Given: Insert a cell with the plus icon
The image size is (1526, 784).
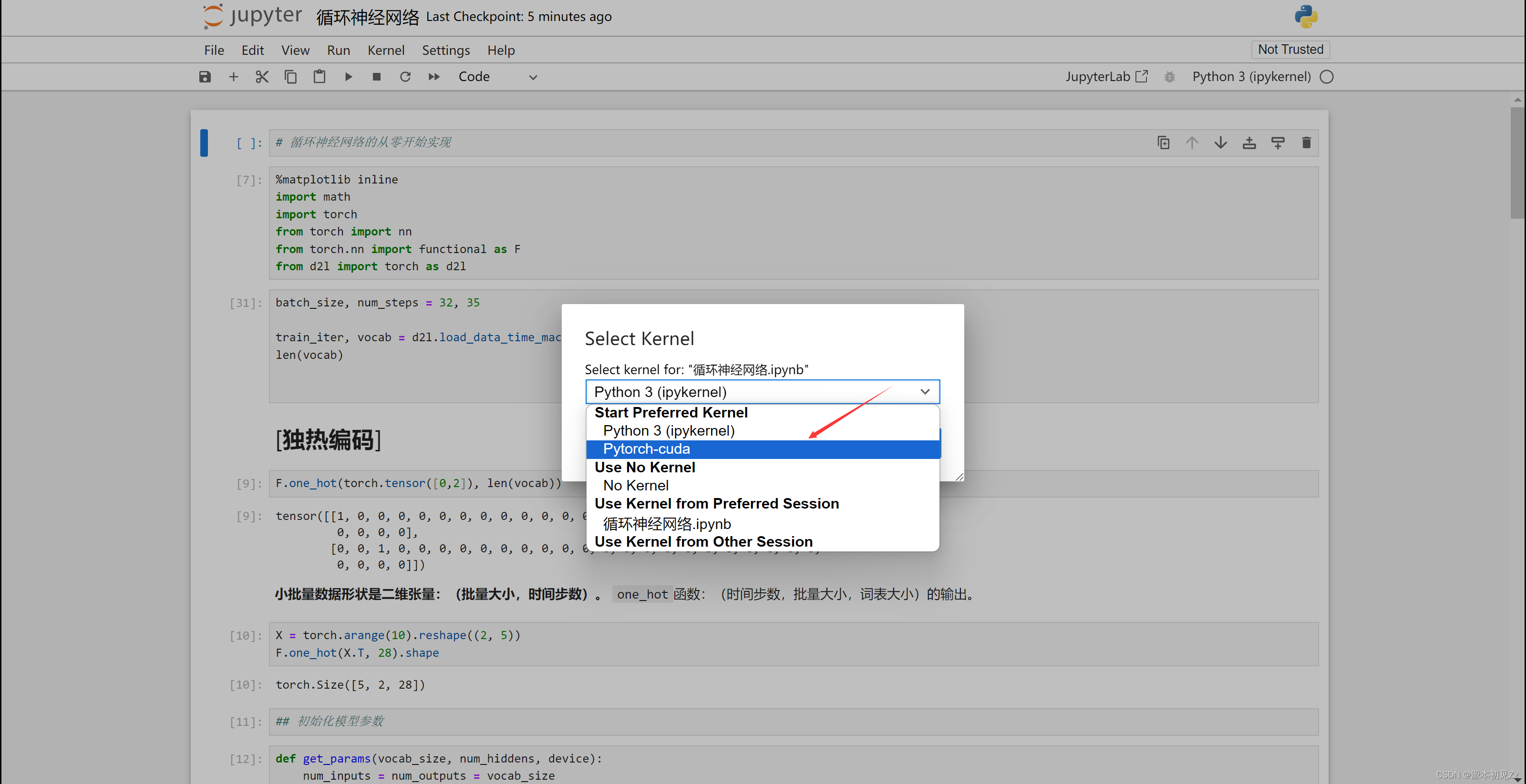Looking at the screenshot, I should [x=233, y=77].
